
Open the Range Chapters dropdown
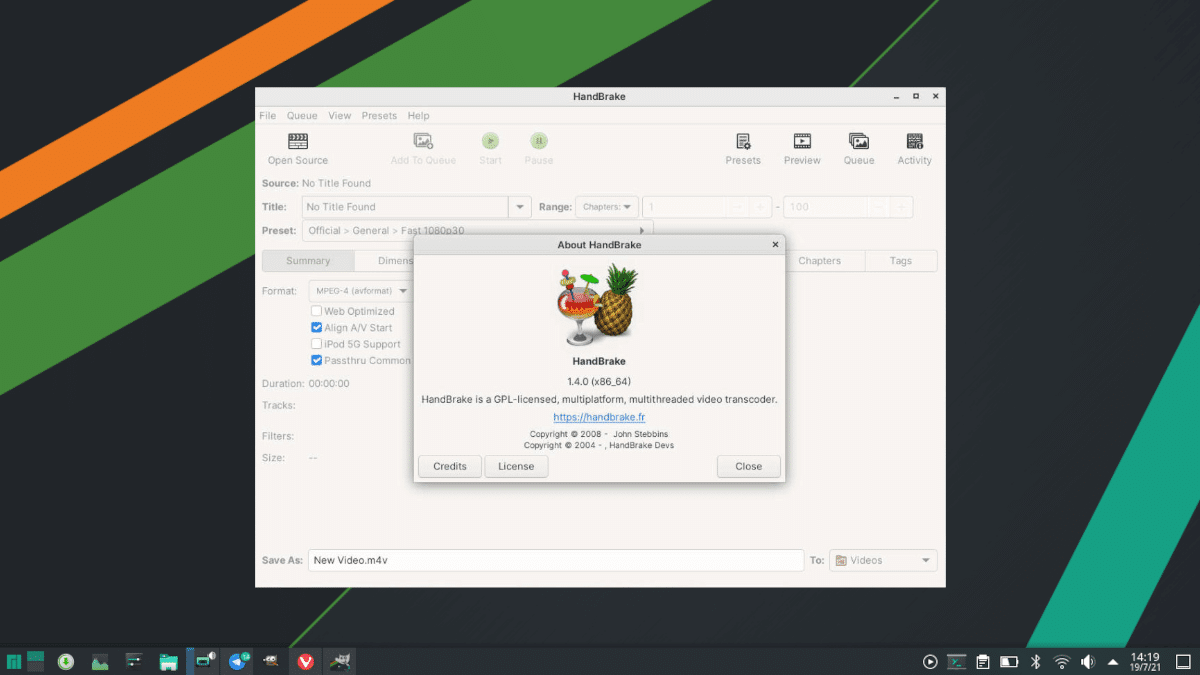(x=607, y=207)
